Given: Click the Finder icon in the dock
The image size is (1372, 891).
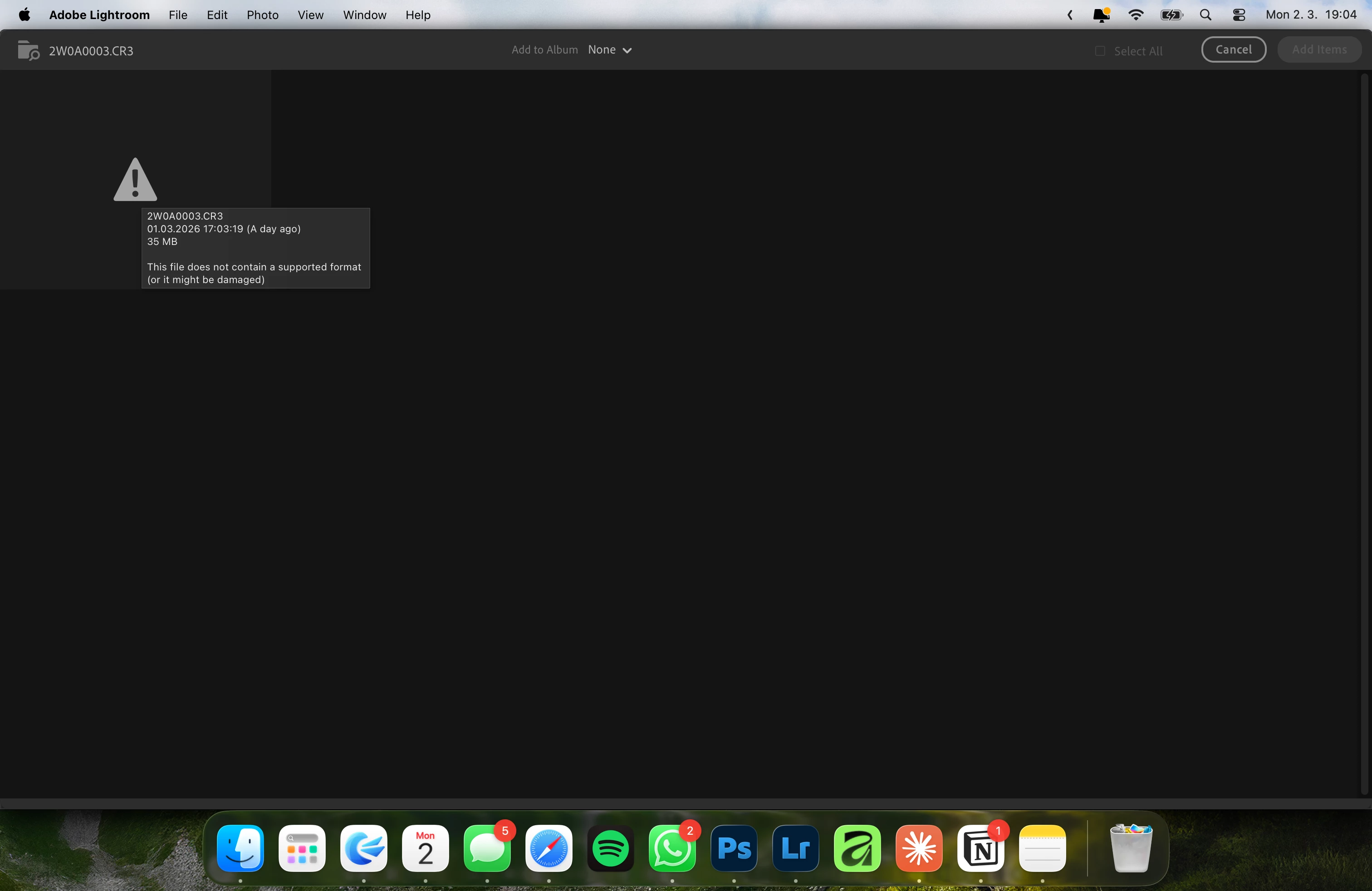Looking at the screenshot, I should [240, 848].
